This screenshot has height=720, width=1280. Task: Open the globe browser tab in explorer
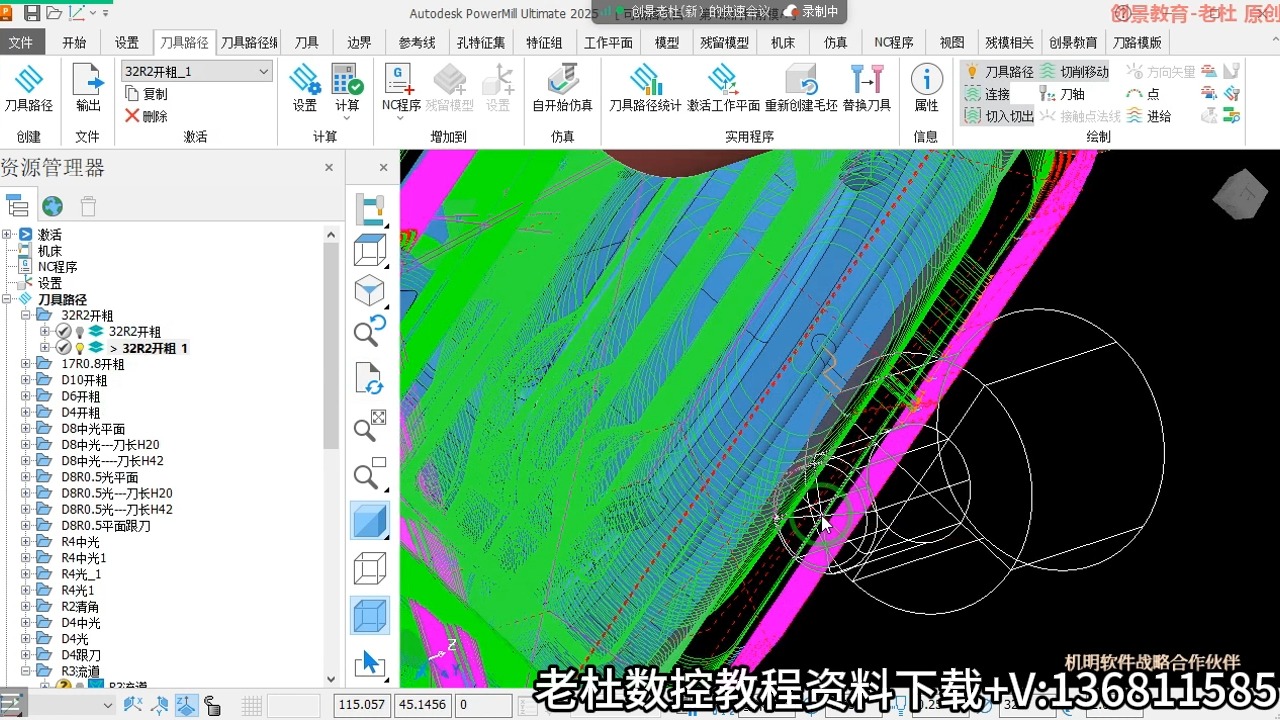tap(53, 206)
